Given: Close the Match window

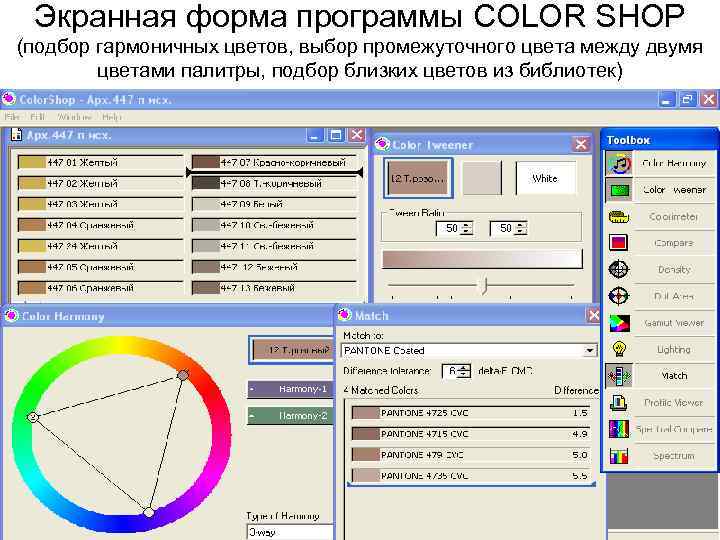Looking at the screenshot, I should [x=593, y=315].
